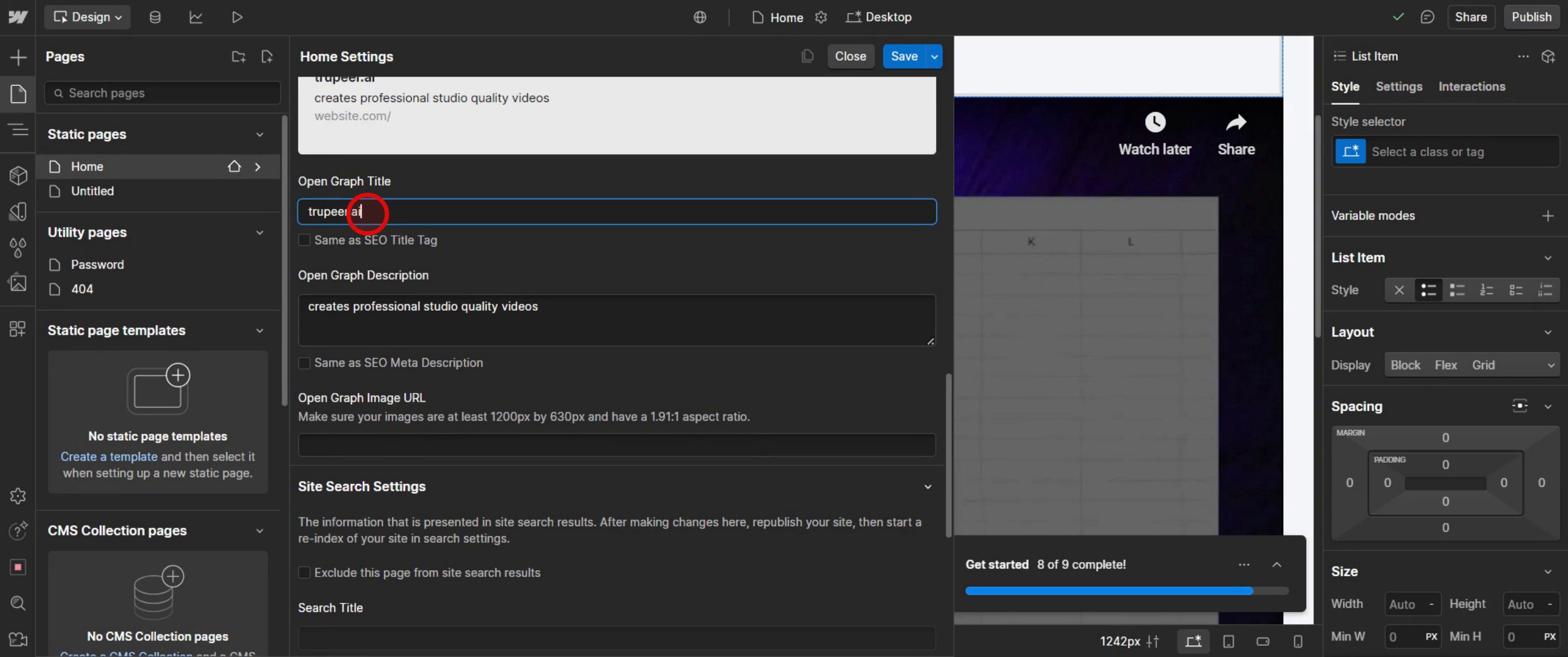Open the Add elements plus panel
Screen dimensions: 1568x657
(18, 57)
